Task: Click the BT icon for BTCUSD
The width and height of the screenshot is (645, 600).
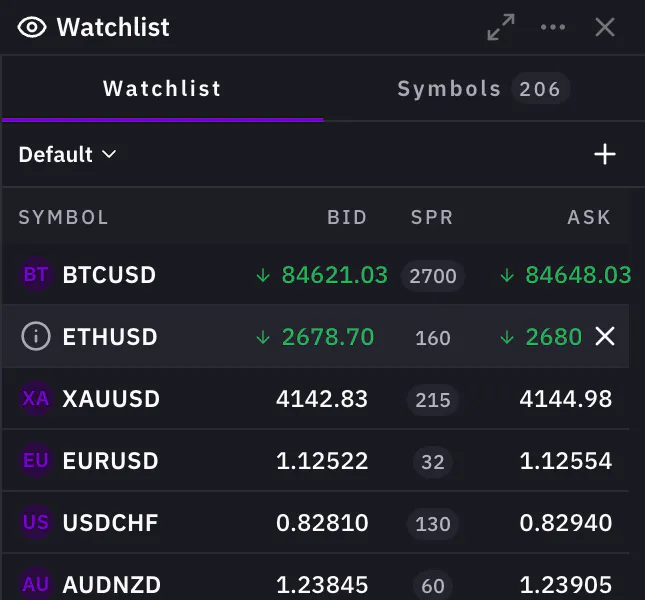Action: tap(36, 274)
